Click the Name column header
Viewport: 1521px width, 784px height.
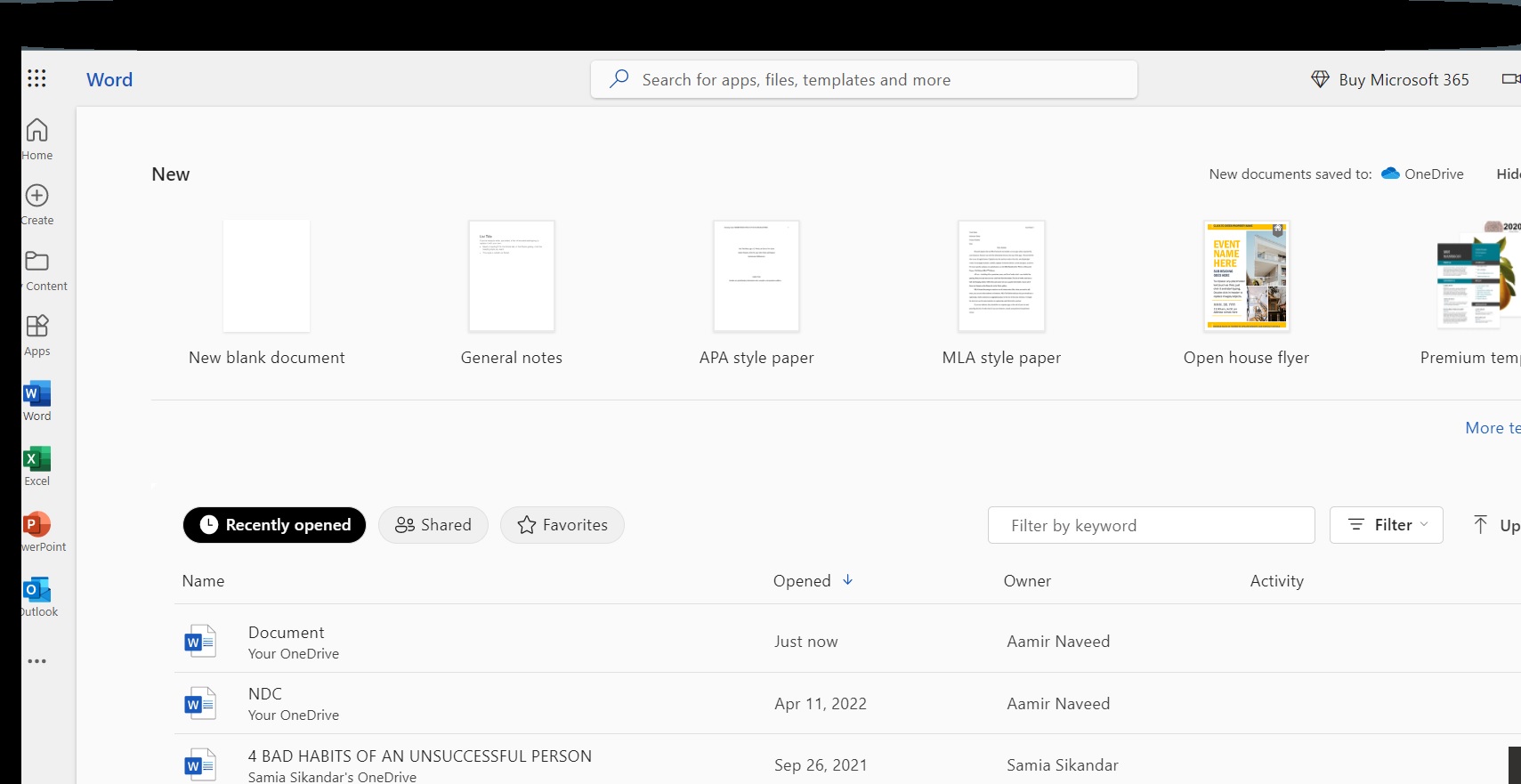click(203, 581)
